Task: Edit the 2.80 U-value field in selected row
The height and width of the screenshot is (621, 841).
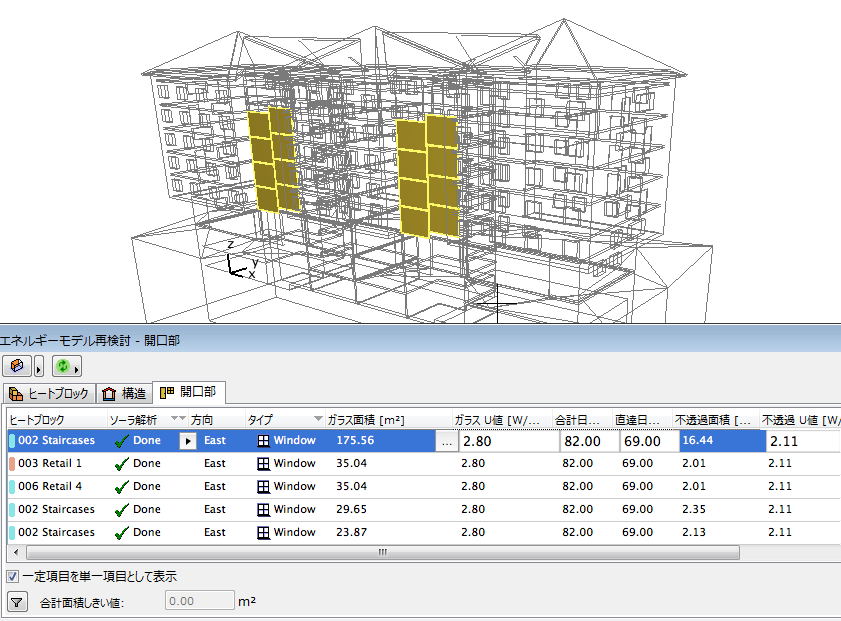Action: (x=508, y=441)
